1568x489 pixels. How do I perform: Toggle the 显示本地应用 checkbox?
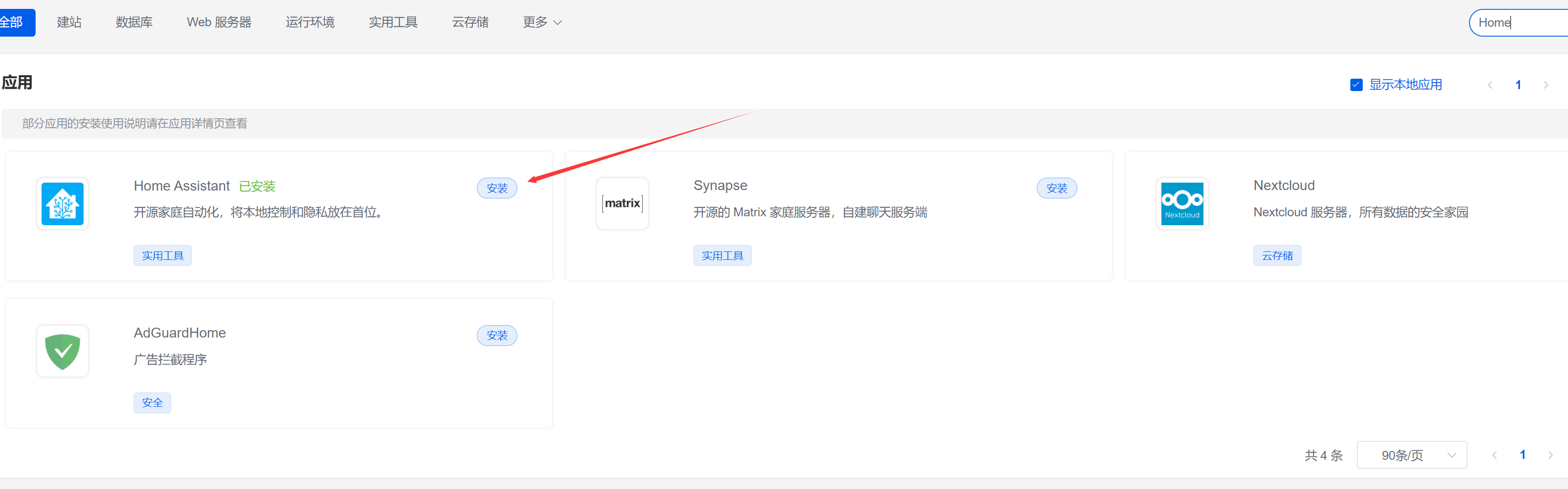tap(1356, 85)
